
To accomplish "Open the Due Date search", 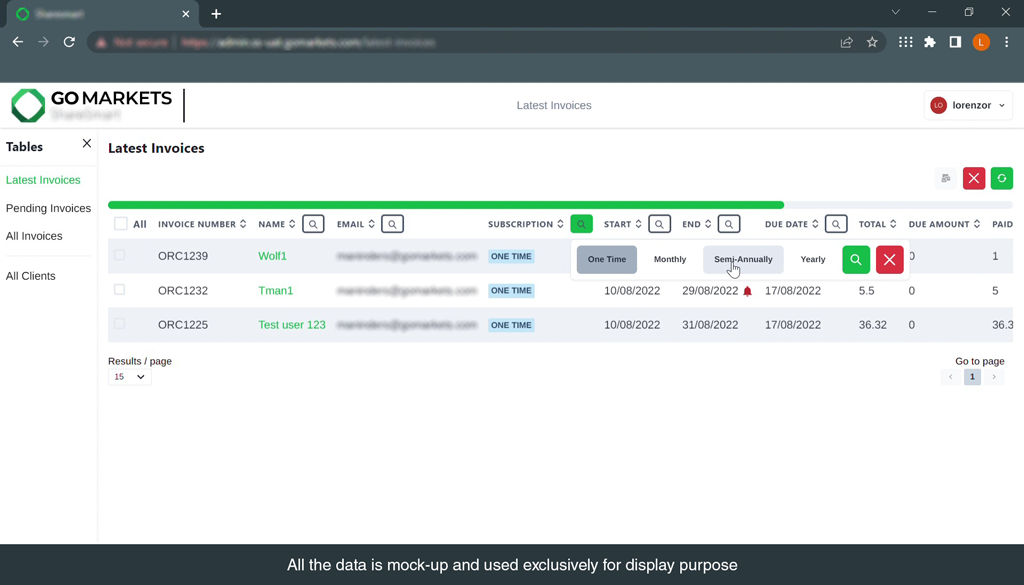I will (836, 224).
